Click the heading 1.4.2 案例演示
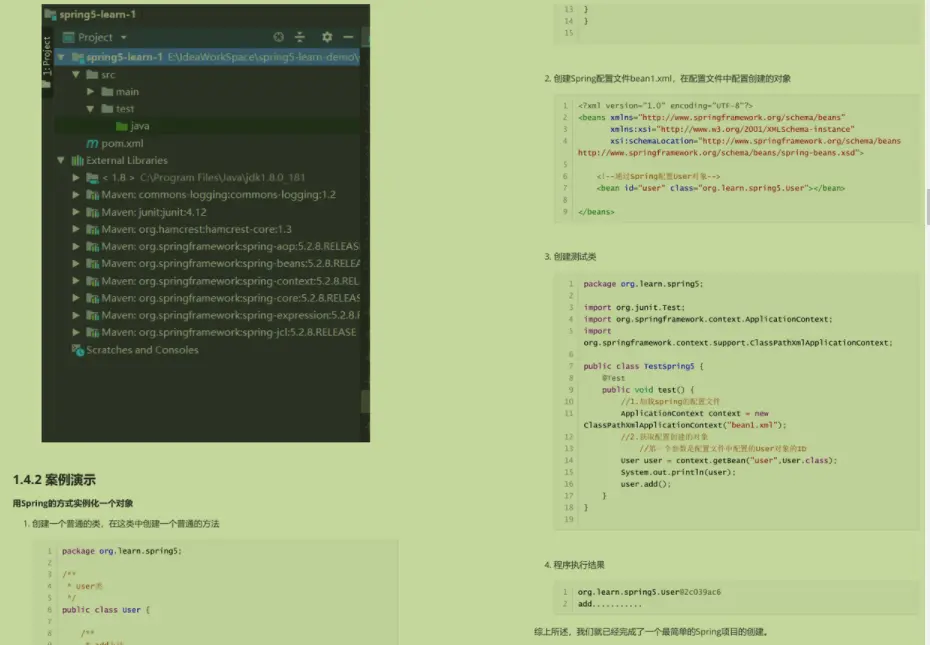The image size is (930, 645). (x=54, y=480)
